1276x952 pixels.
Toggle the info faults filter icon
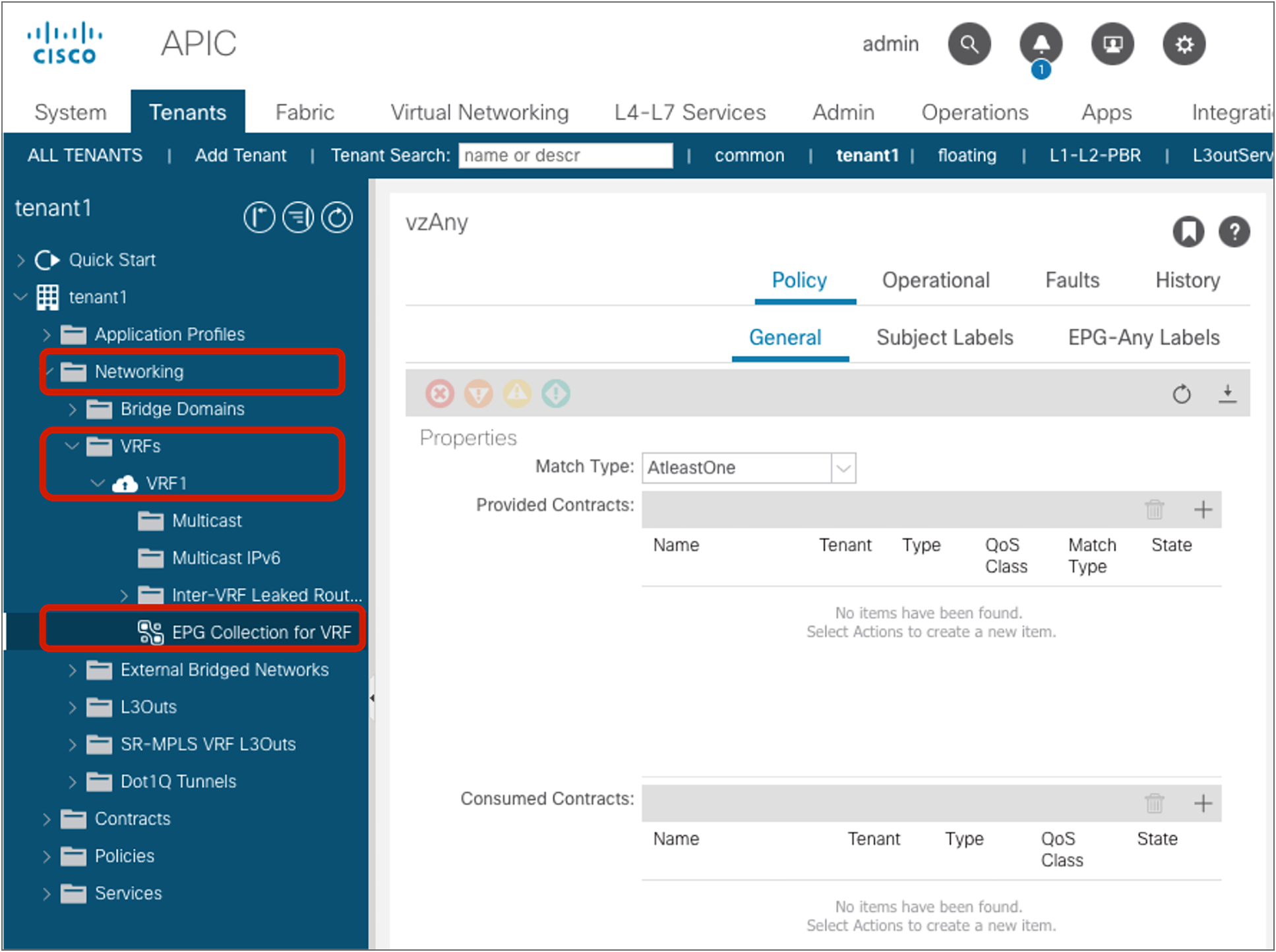pyautogui.click(x=555, y=394)
